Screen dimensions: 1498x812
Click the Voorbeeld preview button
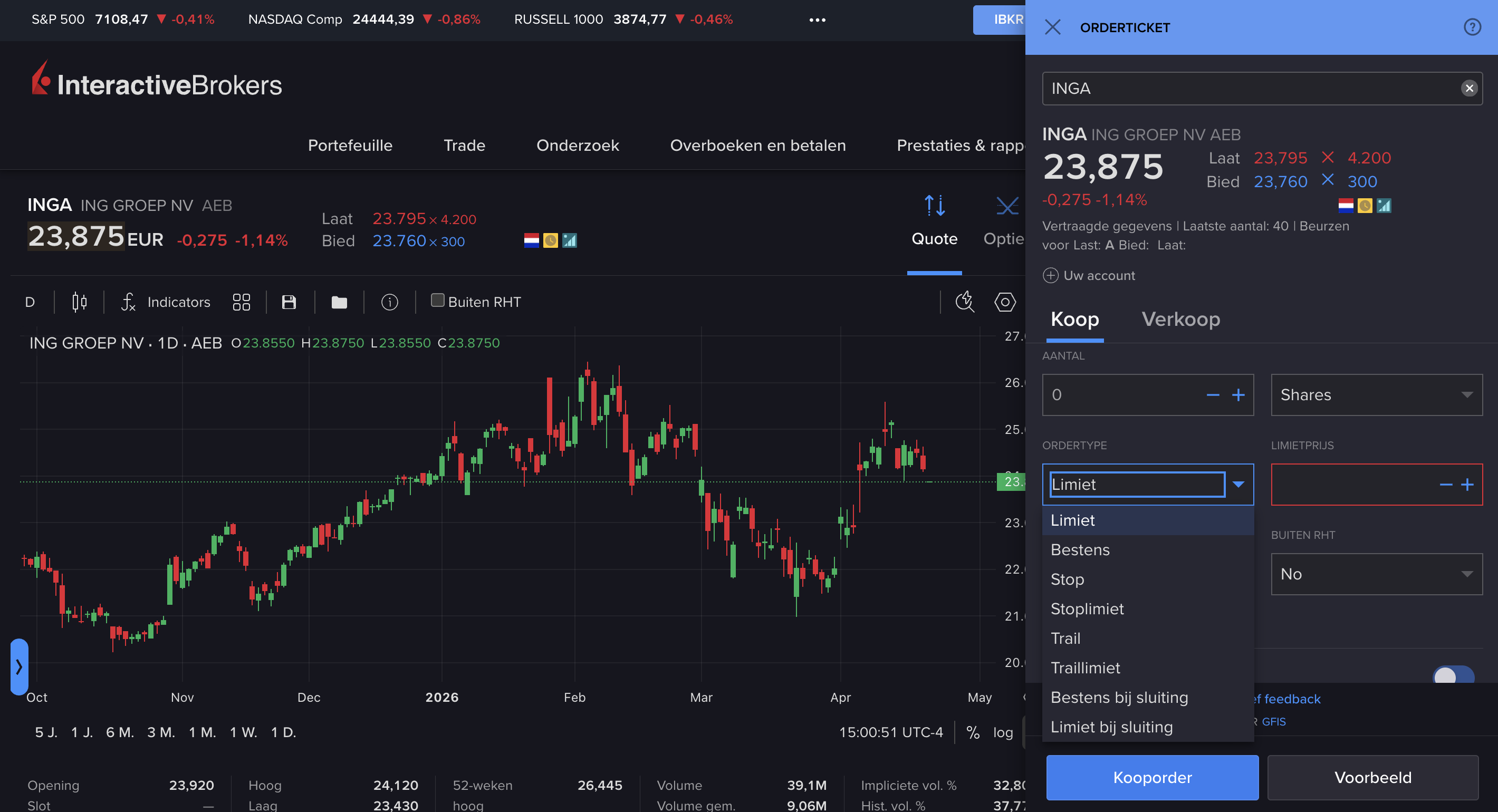(1372, 778)
